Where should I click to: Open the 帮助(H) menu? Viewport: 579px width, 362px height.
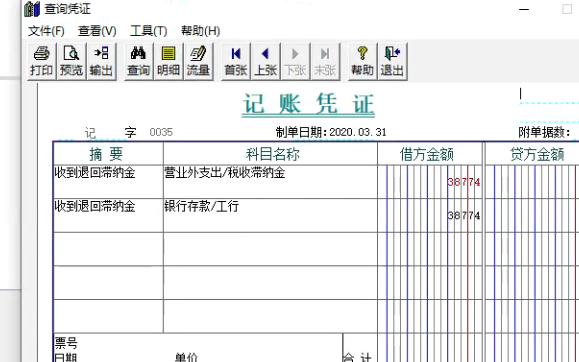[201, 31]
